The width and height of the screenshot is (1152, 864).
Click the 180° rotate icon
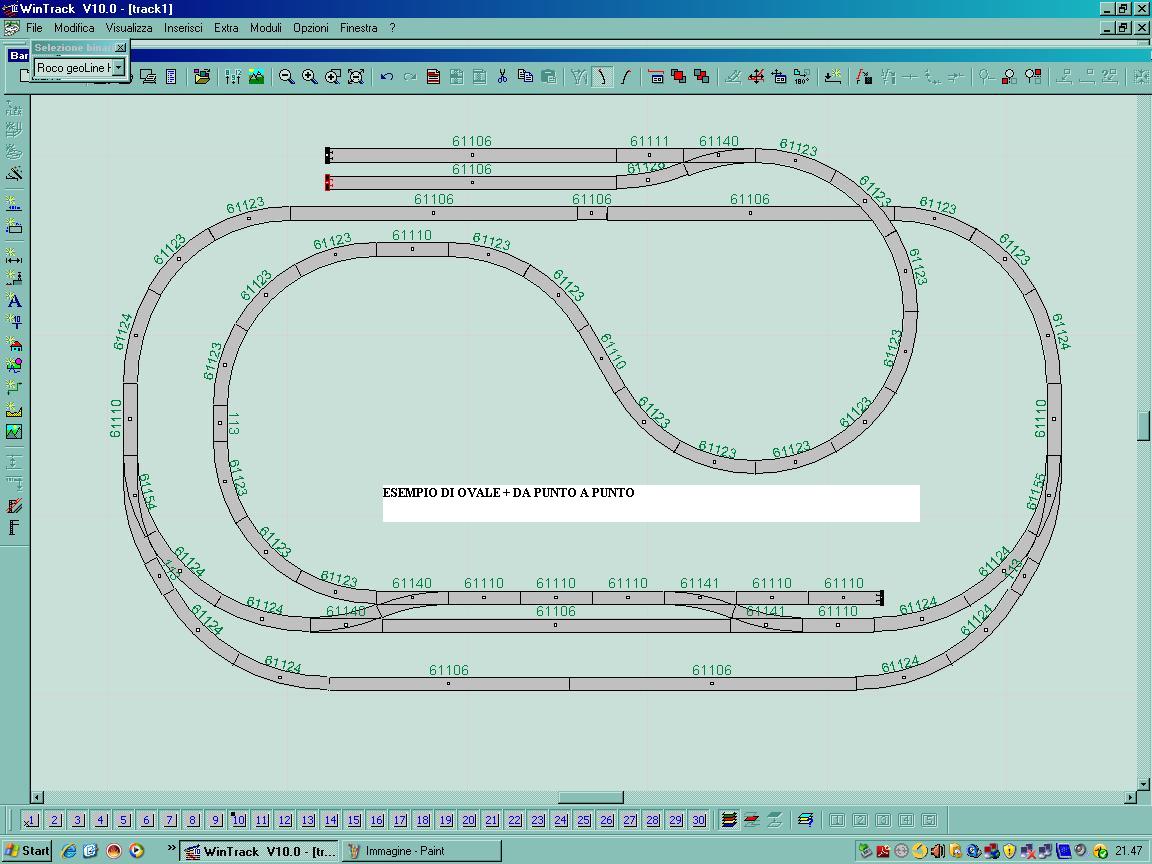[x=802, y=76]
